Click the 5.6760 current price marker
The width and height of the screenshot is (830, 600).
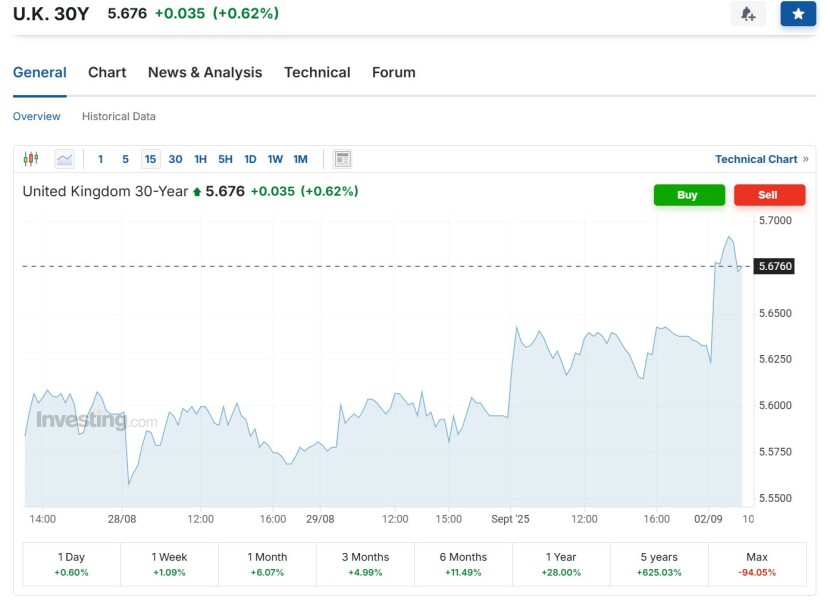[775, 266]
